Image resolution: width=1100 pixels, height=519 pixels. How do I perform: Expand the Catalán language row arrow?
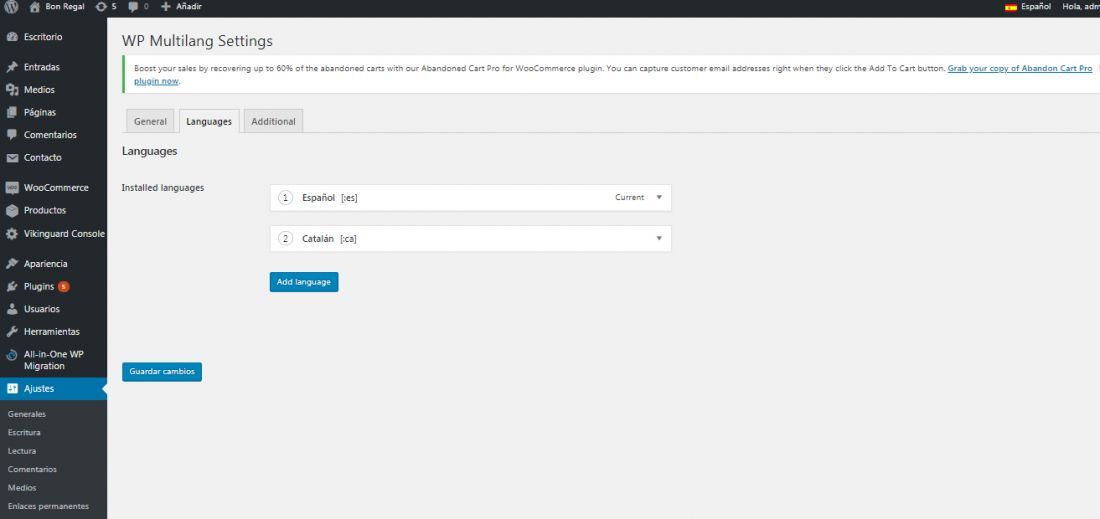pos(659,238)
